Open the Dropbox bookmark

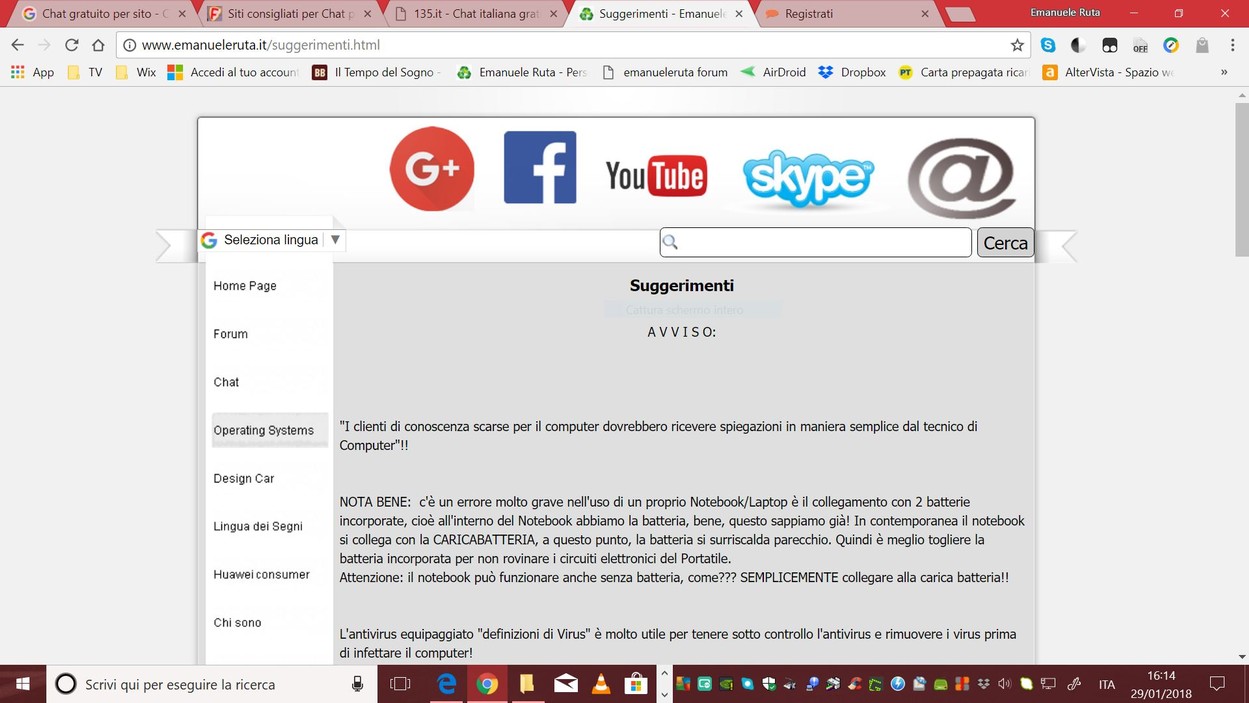click(x=852, y=72)
